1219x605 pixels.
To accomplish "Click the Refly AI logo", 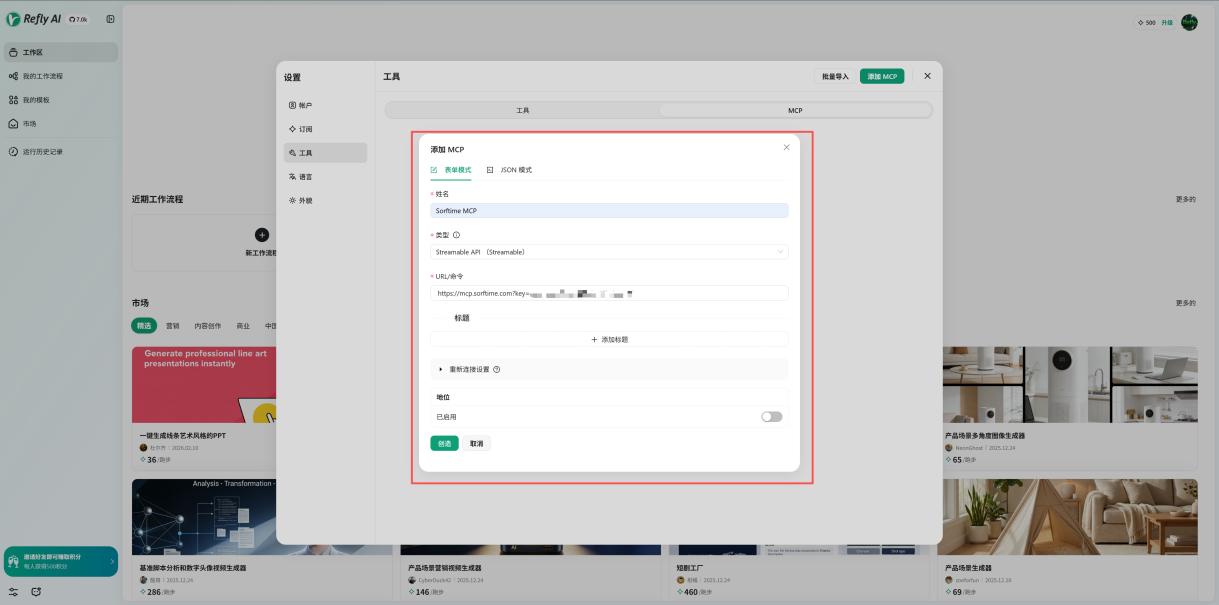I will (34, 19).
